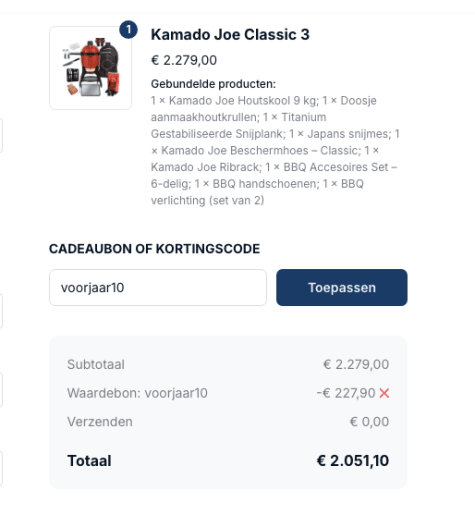This screenshot has width=475, height=515.
Task: Click the Cadeaubon of Kortingscode heading
Action: click(x=154, y=249)
